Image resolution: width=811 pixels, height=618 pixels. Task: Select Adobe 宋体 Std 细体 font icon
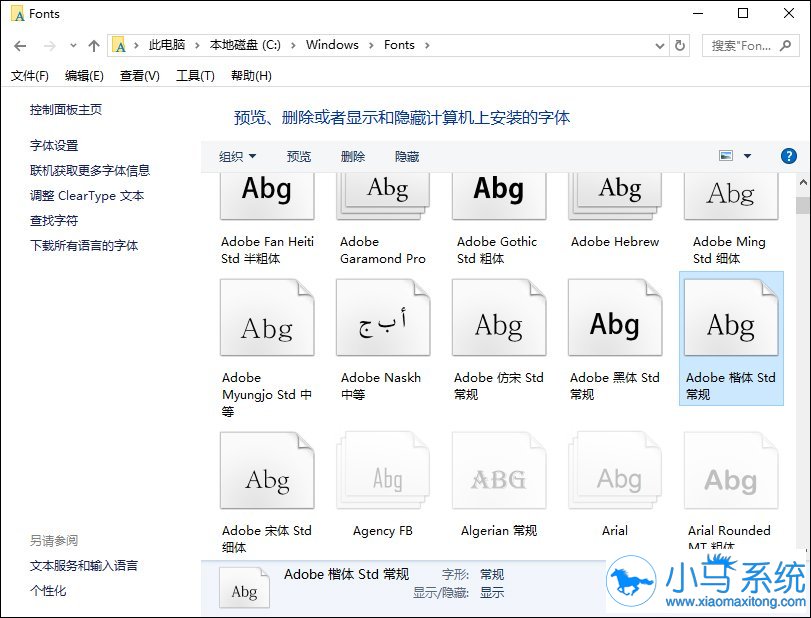point(267,471)
